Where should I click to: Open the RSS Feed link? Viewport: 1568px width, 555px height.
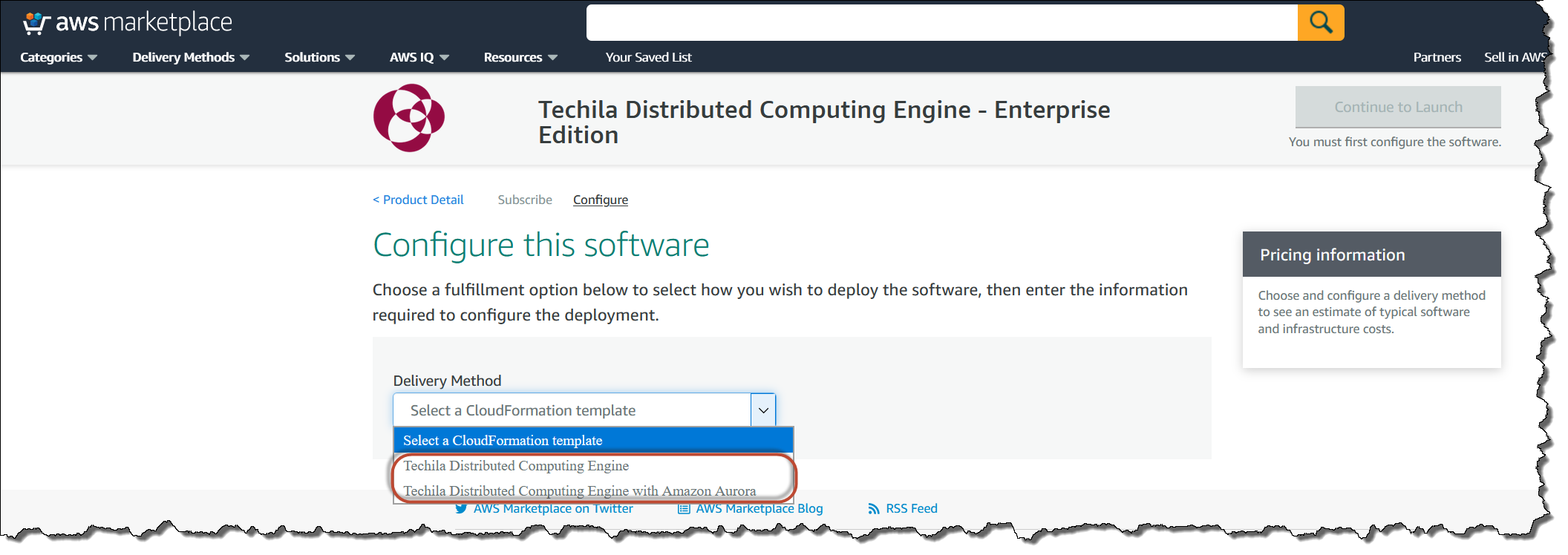910,509
